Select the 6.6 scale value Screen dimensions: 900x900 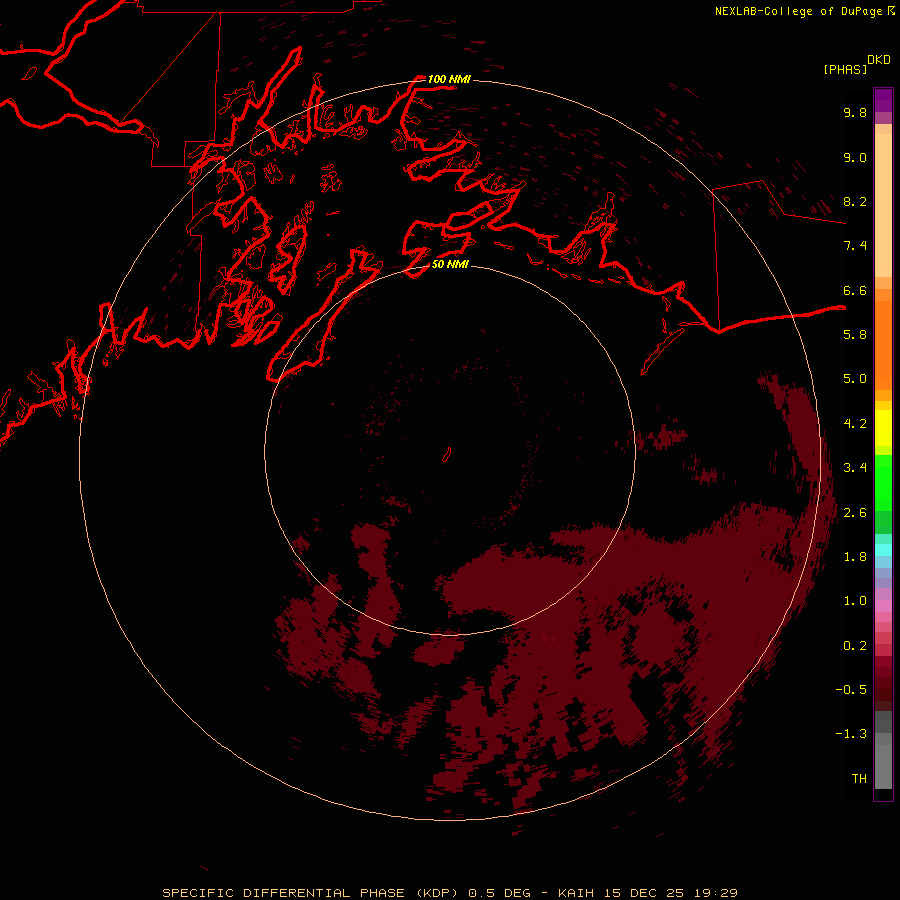pyautogui.click(x=855, y=290)
